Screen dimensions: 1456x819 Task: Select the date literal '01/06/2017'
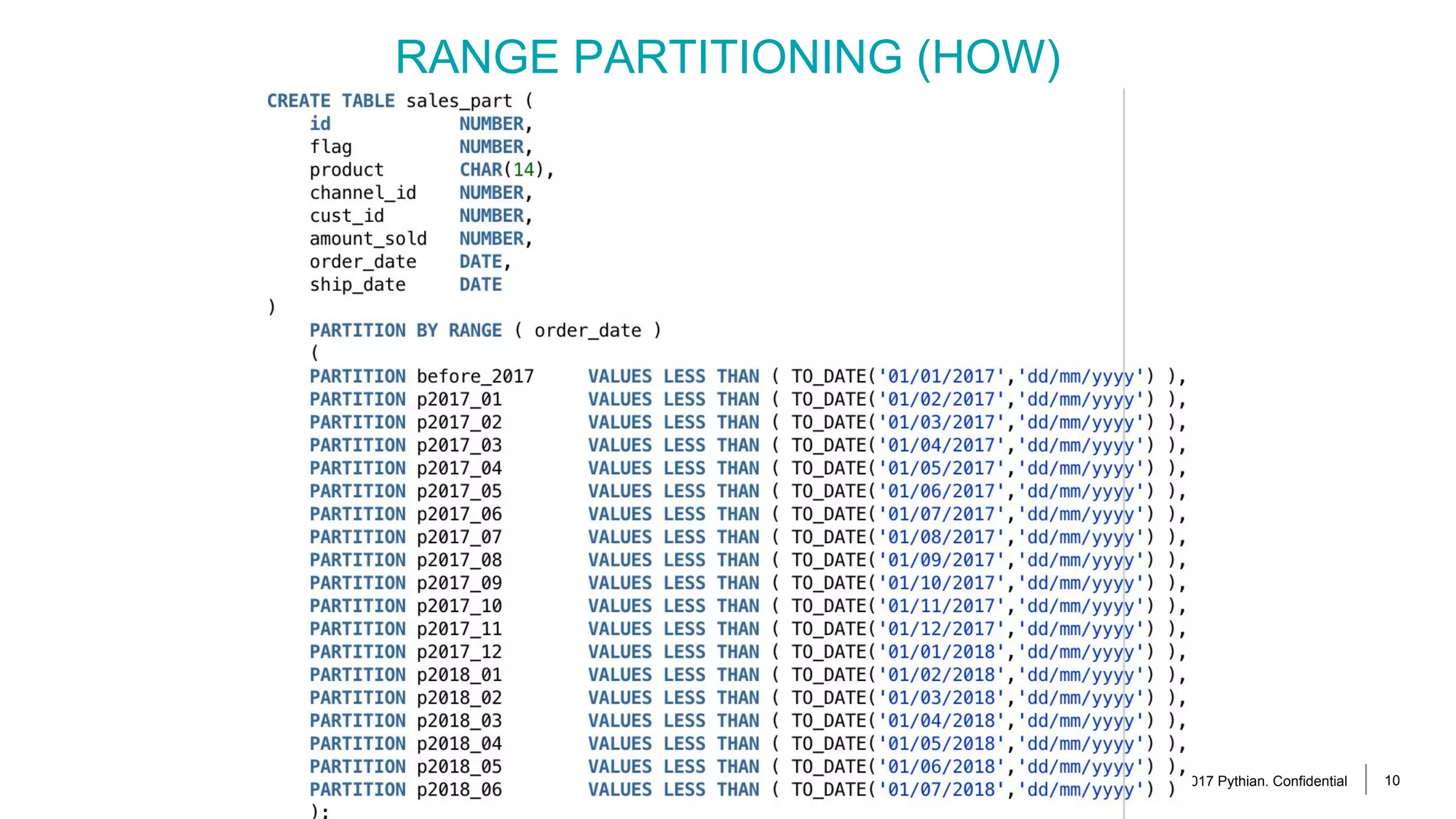pos(941,491)
